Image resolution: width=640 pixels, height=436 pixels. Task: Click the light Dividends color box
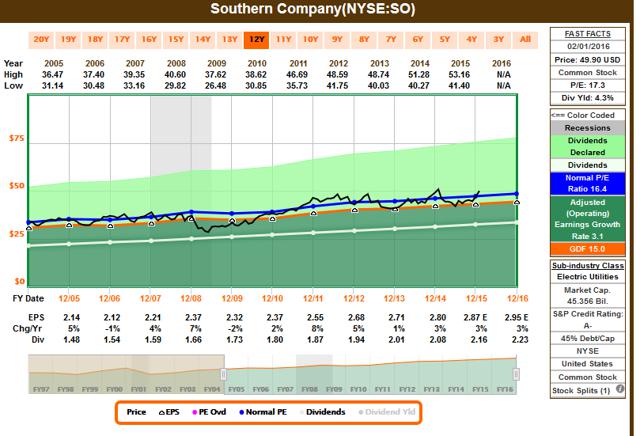pos(588,165)
